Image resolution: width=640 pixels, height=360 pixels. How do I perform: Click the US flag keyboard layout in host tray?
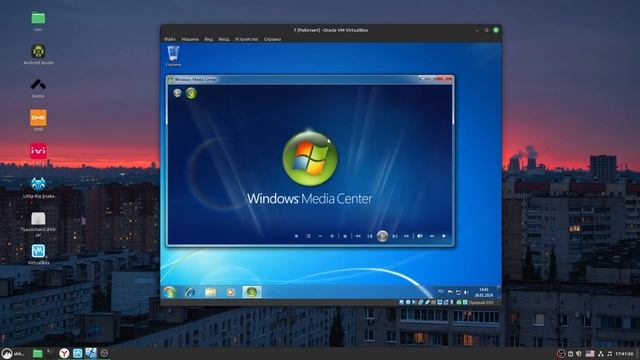coord(590,354)
